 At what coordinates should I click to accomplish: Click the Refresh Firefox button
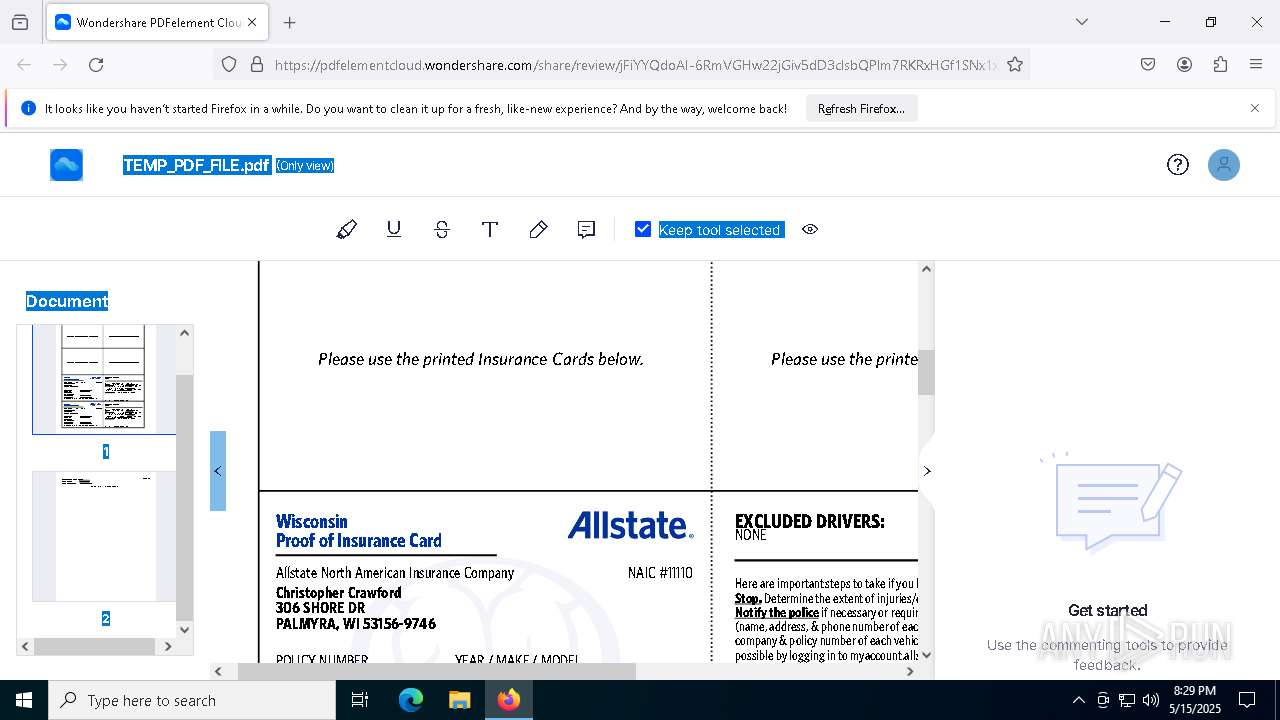click(861, 109)
